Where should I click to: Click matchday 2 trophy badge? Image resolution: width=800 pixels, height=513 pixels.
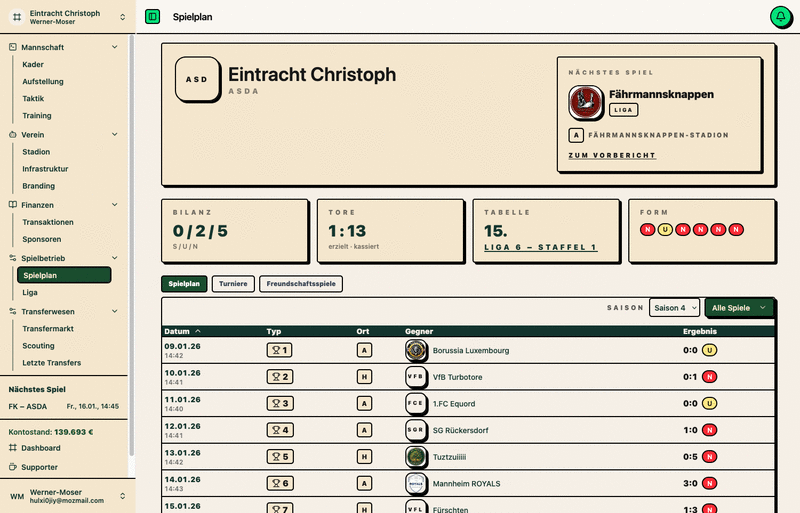click(x=280, y=377)
